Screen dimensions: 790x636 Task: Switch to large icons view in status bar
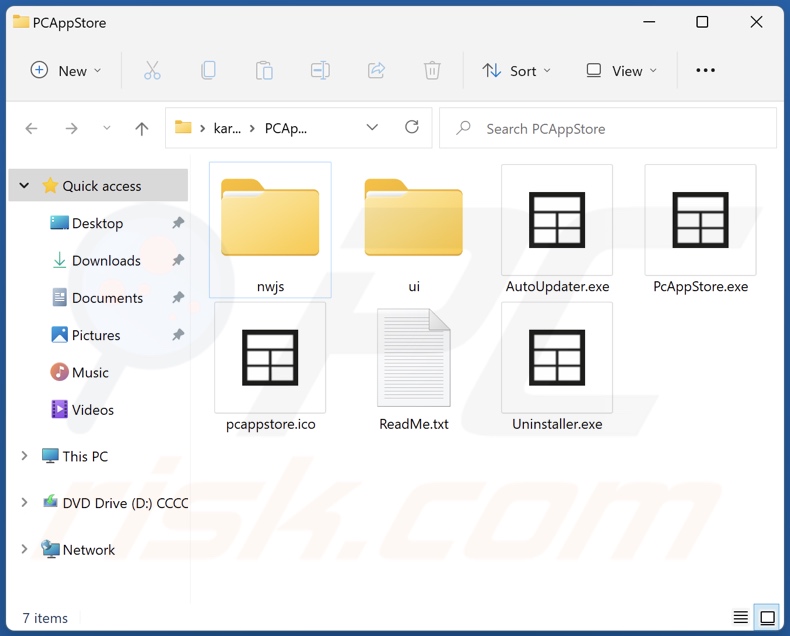767,617
